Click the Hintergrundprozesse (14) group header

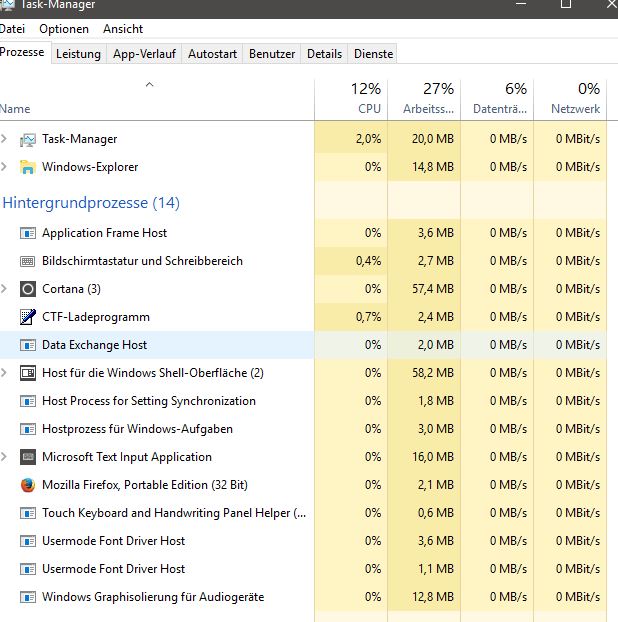pos(91,203)
